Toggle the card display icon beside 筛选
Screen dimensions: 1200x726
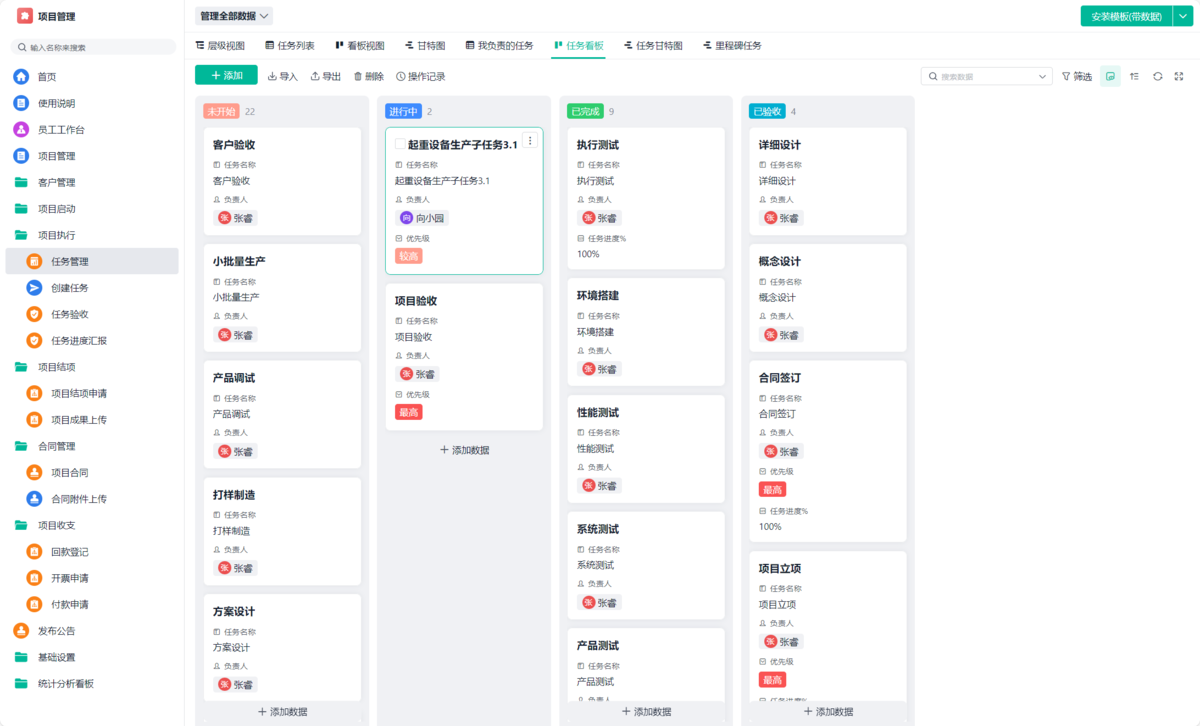(1110, 76)
